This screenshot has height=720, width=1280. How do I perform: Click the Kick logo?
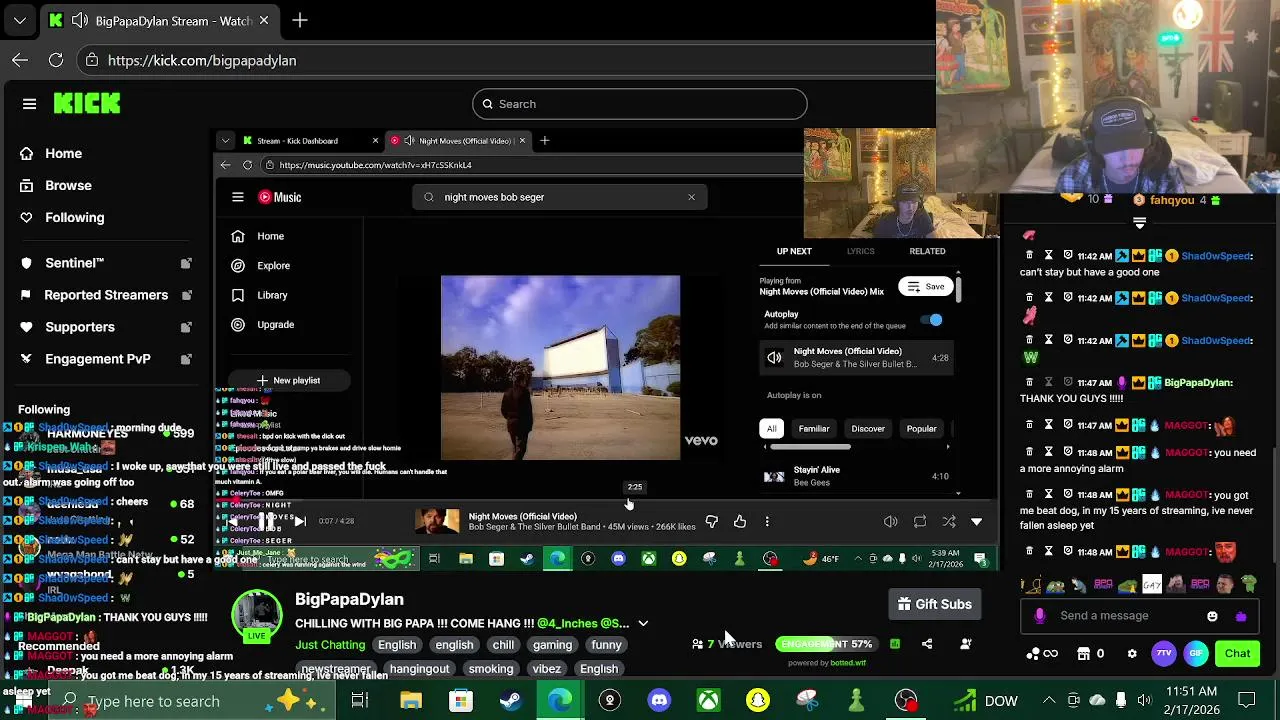point(87,103)
